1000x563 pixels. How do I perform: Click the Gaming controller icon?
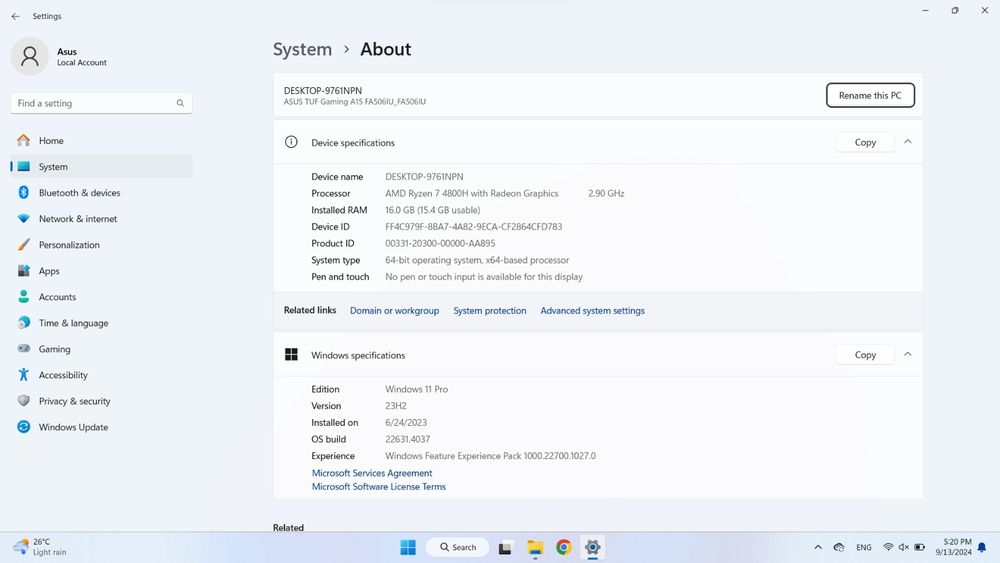[24, 349]
